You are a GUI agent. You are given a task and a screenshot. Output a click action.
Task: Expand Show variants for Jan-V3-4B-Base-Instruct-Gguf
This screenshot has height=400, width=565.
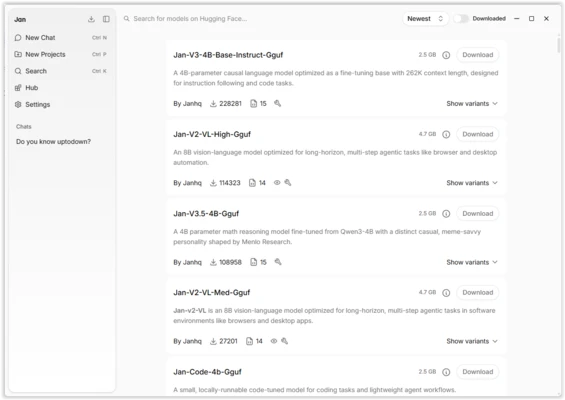point(472,104)
